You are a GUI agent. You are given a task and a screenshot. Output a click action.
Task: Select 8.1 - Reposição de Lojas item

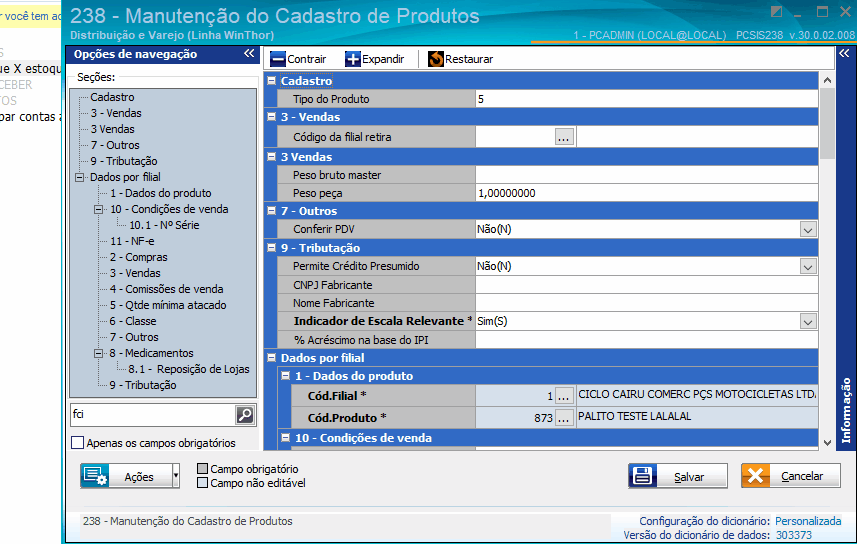[189, 369]
